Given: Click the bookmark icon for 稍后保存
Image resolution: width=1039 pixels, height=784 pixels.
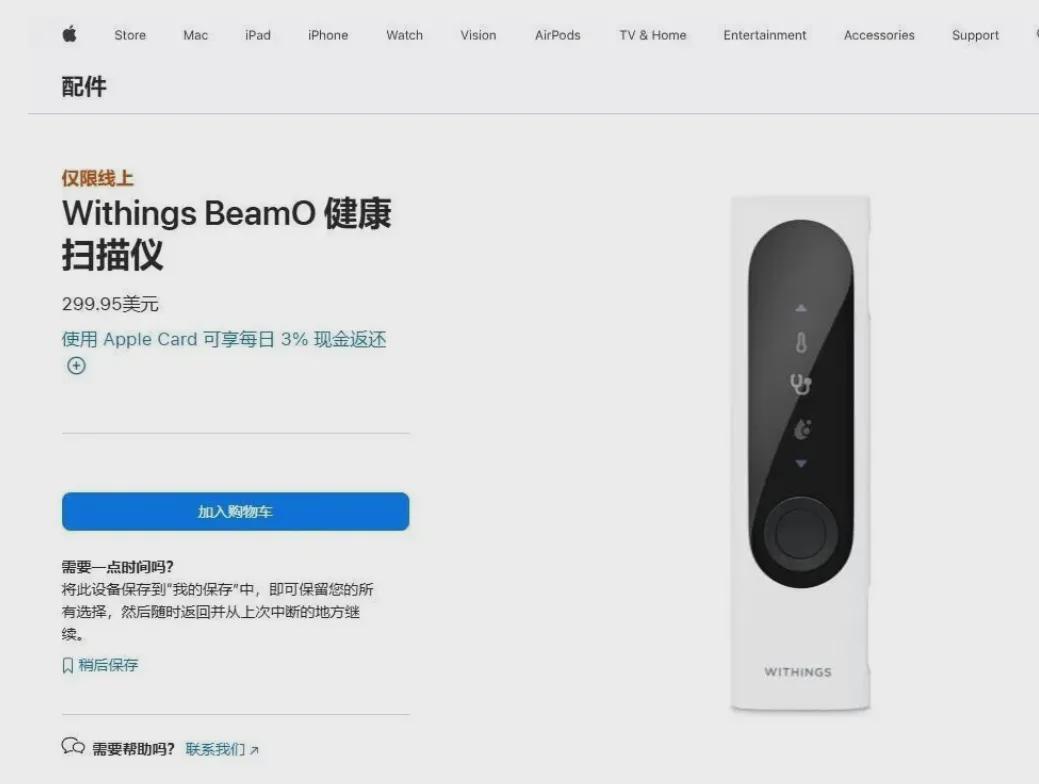Looking at the screenshot, I should point(67,665).
